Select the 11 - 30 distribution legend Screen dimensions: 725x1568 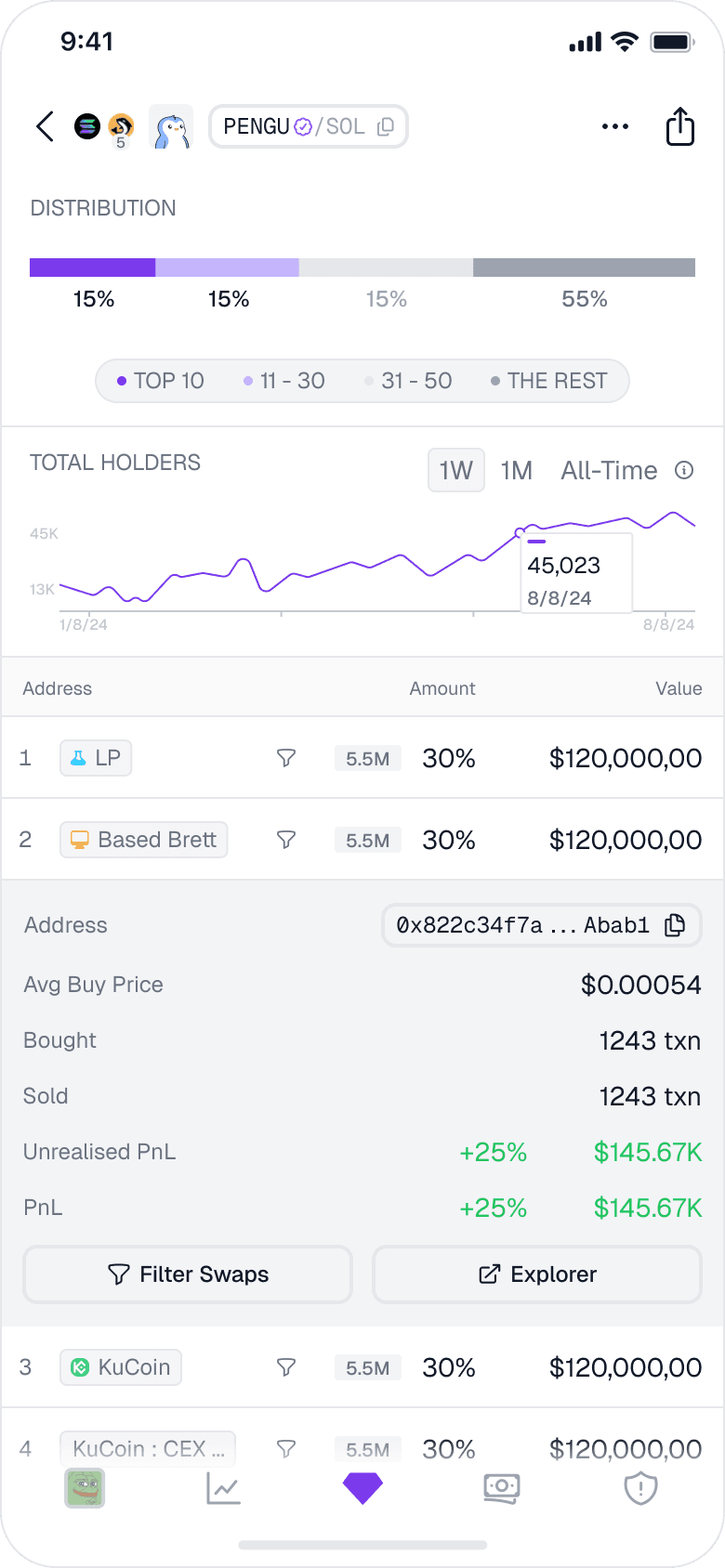pos(284,381)
